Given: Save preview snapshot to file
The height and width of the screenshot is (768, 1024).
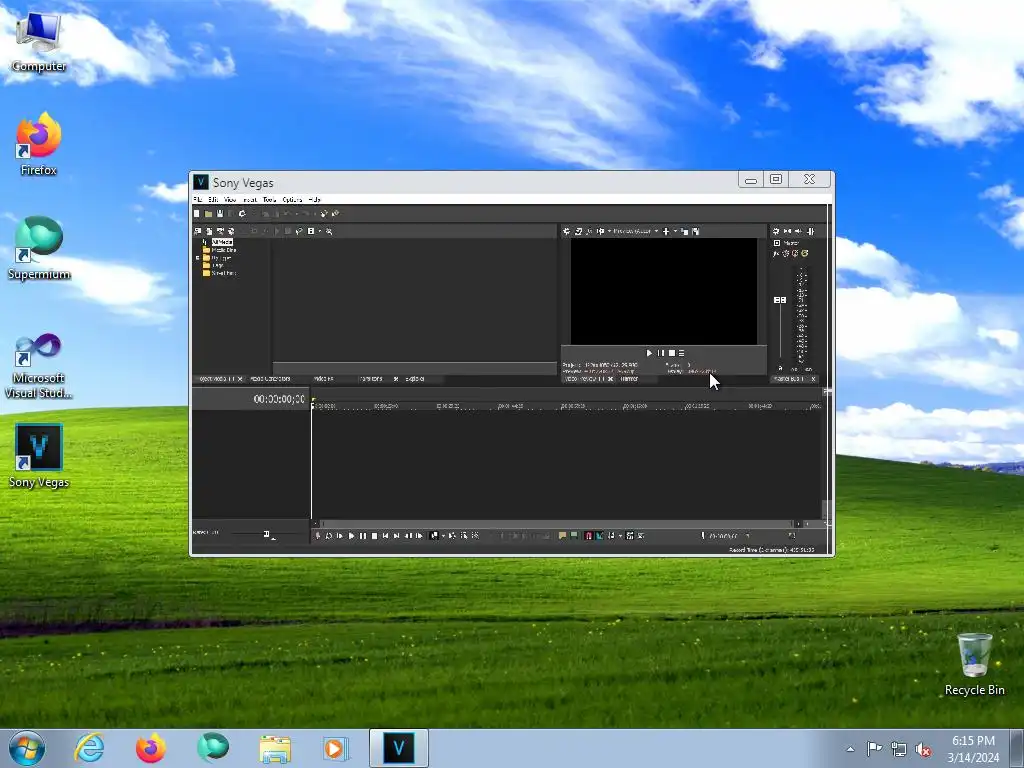Looking at the screenshot, I should tap(696, 231).
